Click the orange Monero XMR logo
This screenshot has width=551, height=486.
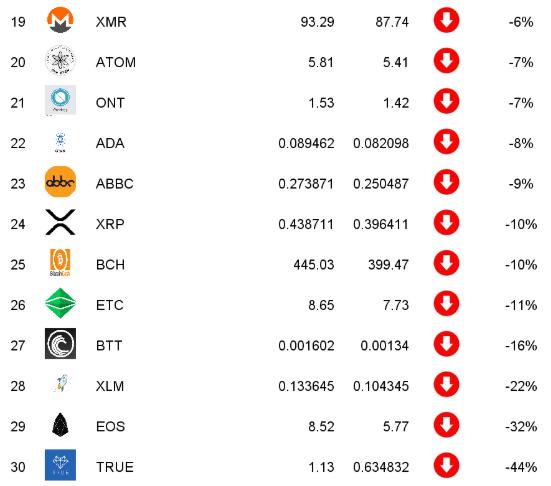[x=60, y=20]
